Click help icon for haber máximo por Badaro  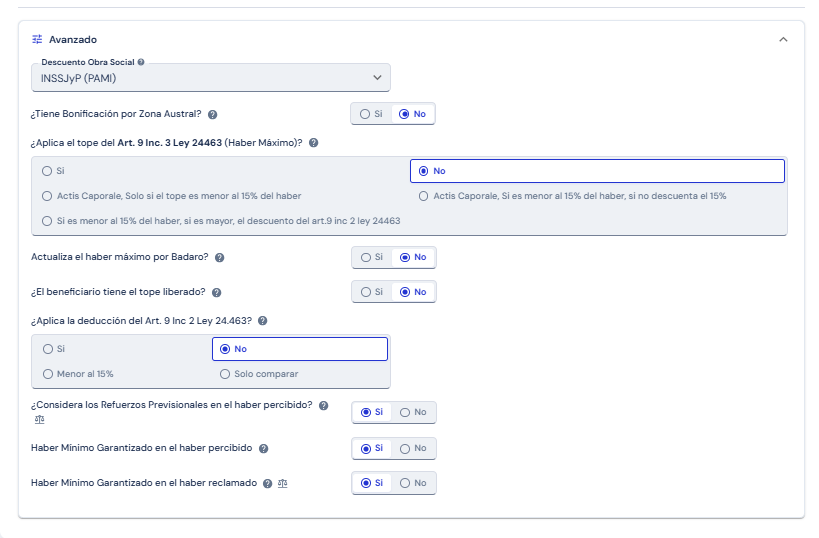(219, 258)
